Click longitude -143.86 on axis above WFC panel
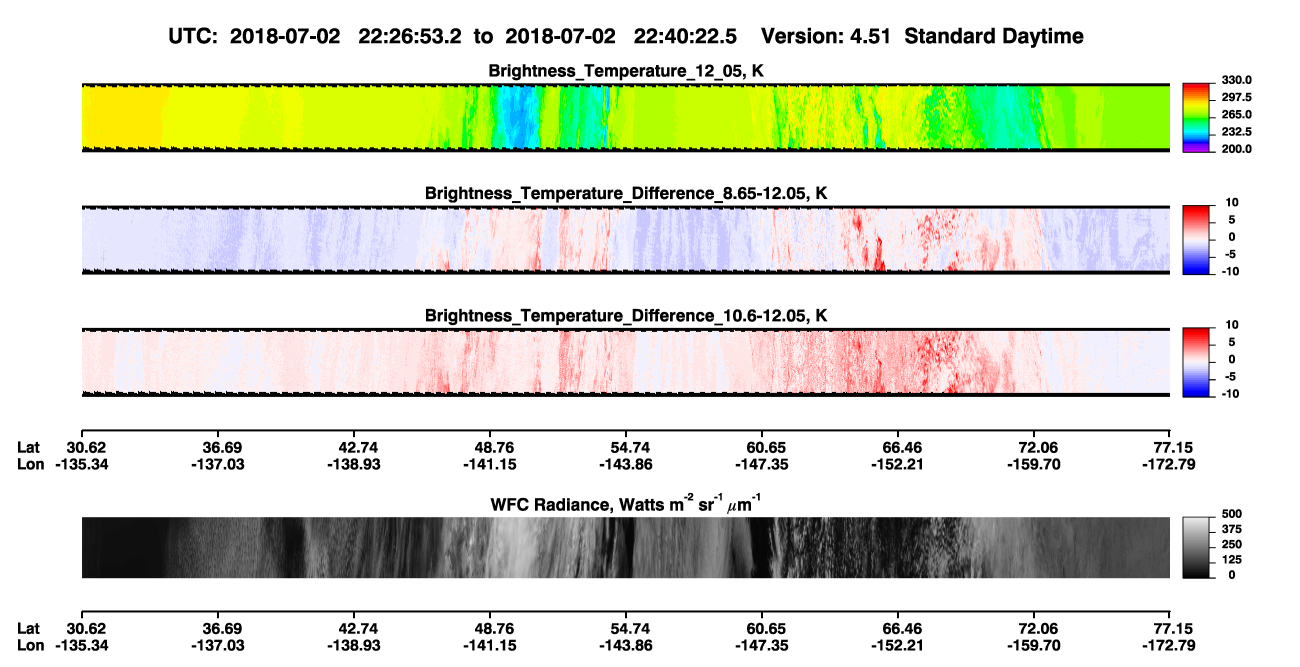Screen dimensions: 1300x667 (x=625, y=464)
